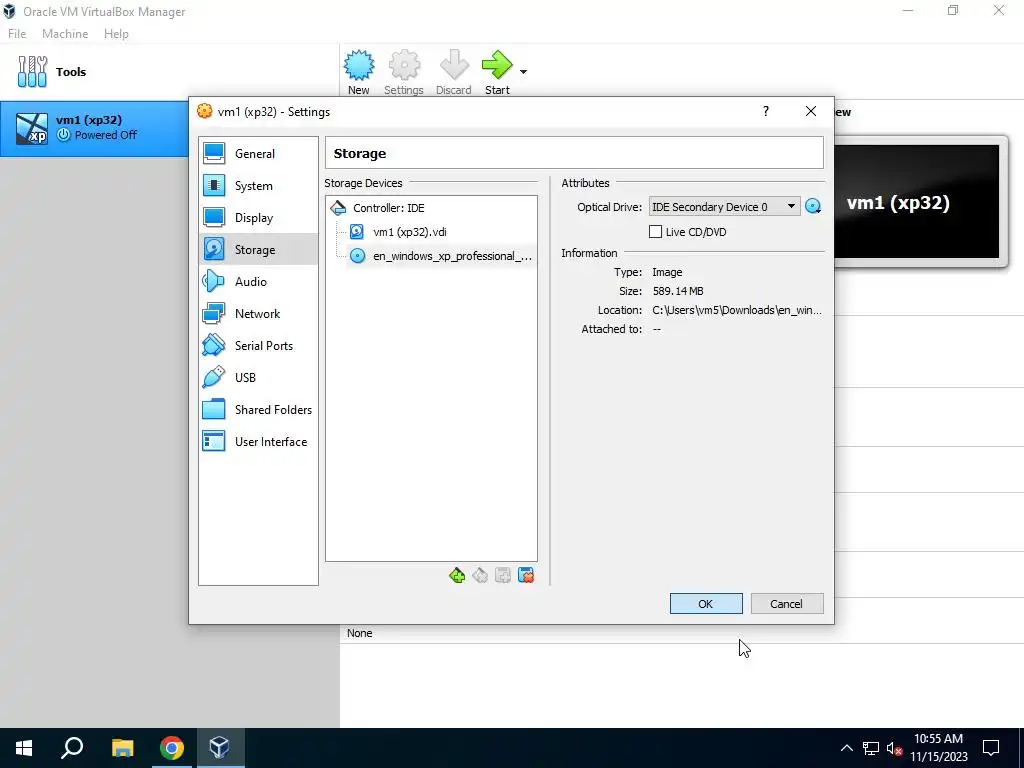This screenshot has width=1024, height=768.
Task: Click the vm1 (xp32) preview thumbnail
Action: pyautogui.click(x=916, y=202)
